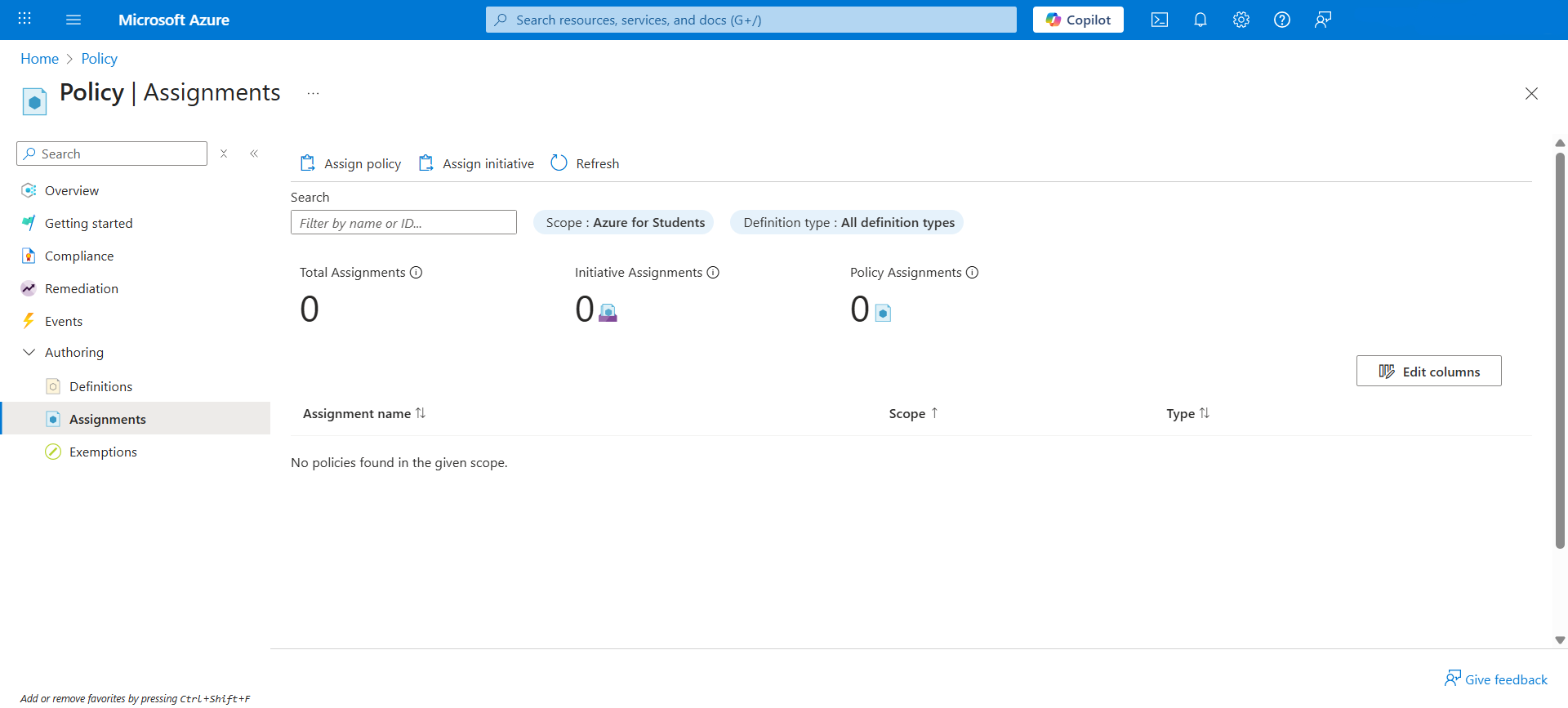Click the vertical scrollbar thumb
The image size is (1568, 708).
click(x=1560, y=351)
